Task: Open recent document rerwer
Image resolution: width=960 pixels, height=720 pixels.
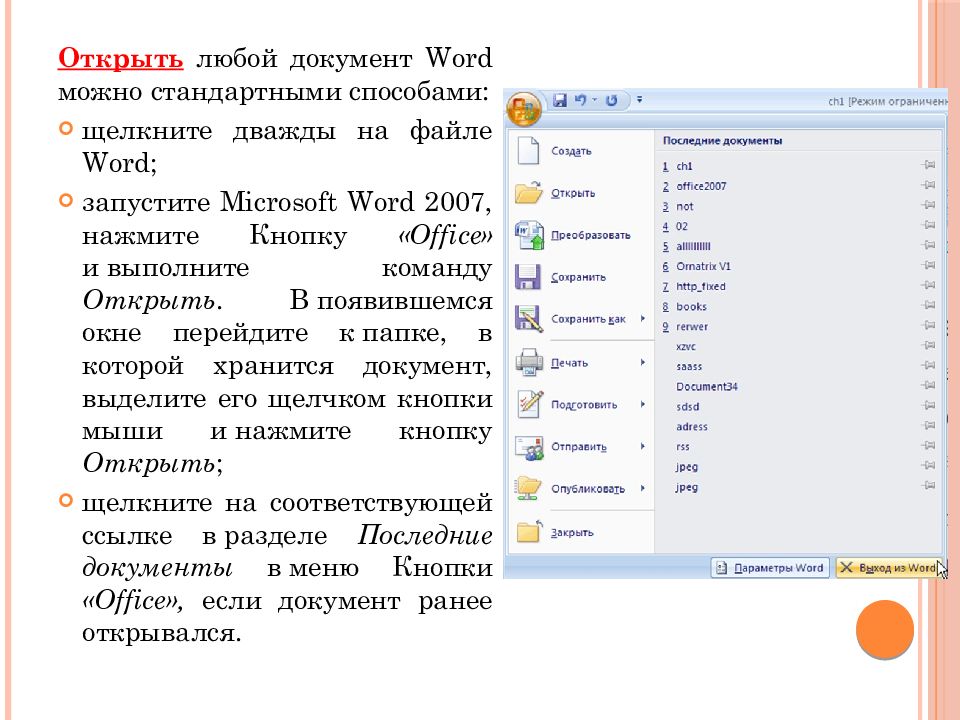Action: click(692, 327)
